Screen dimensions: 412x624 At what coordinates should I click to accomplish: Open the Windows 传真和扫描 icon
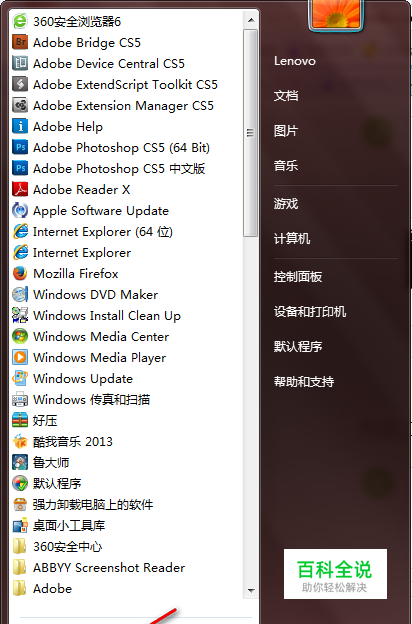20,400
